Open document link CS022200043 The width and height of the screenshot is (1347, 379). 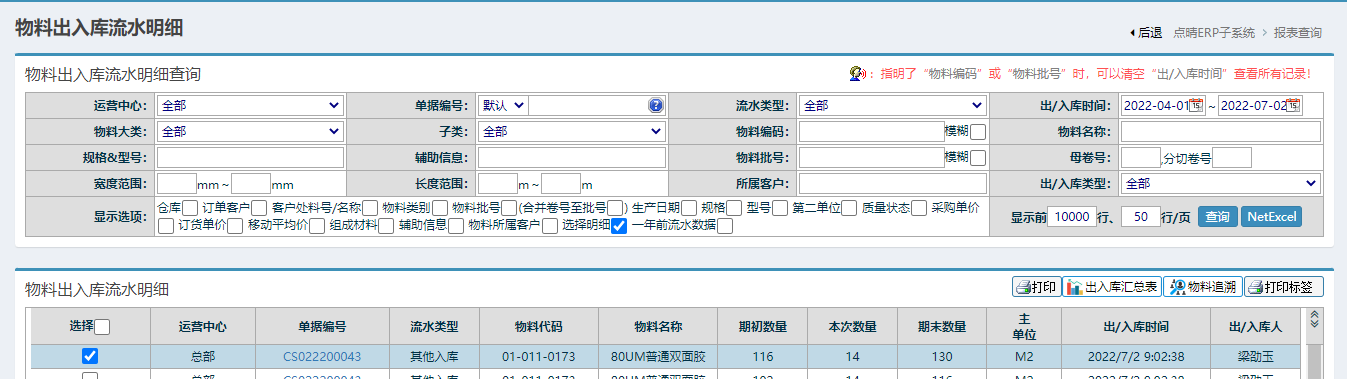[322, 356]
